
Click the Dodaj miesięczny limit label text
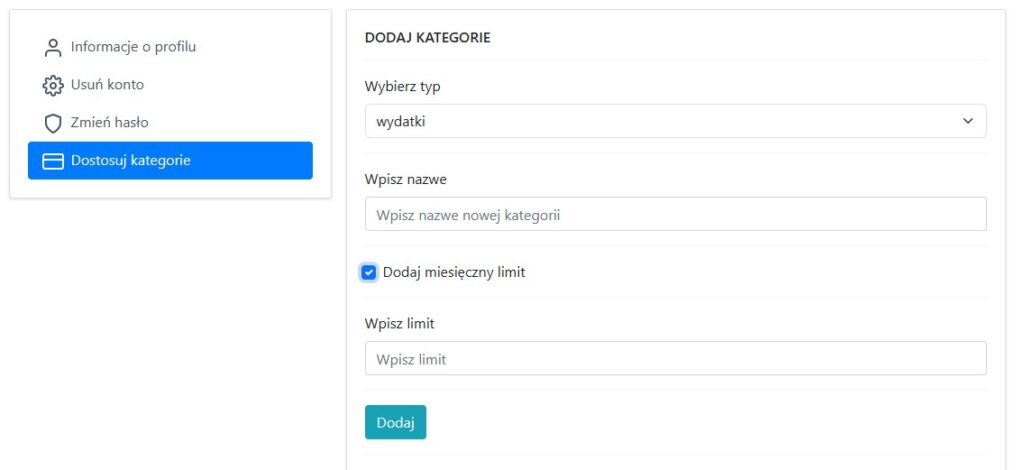454,272
